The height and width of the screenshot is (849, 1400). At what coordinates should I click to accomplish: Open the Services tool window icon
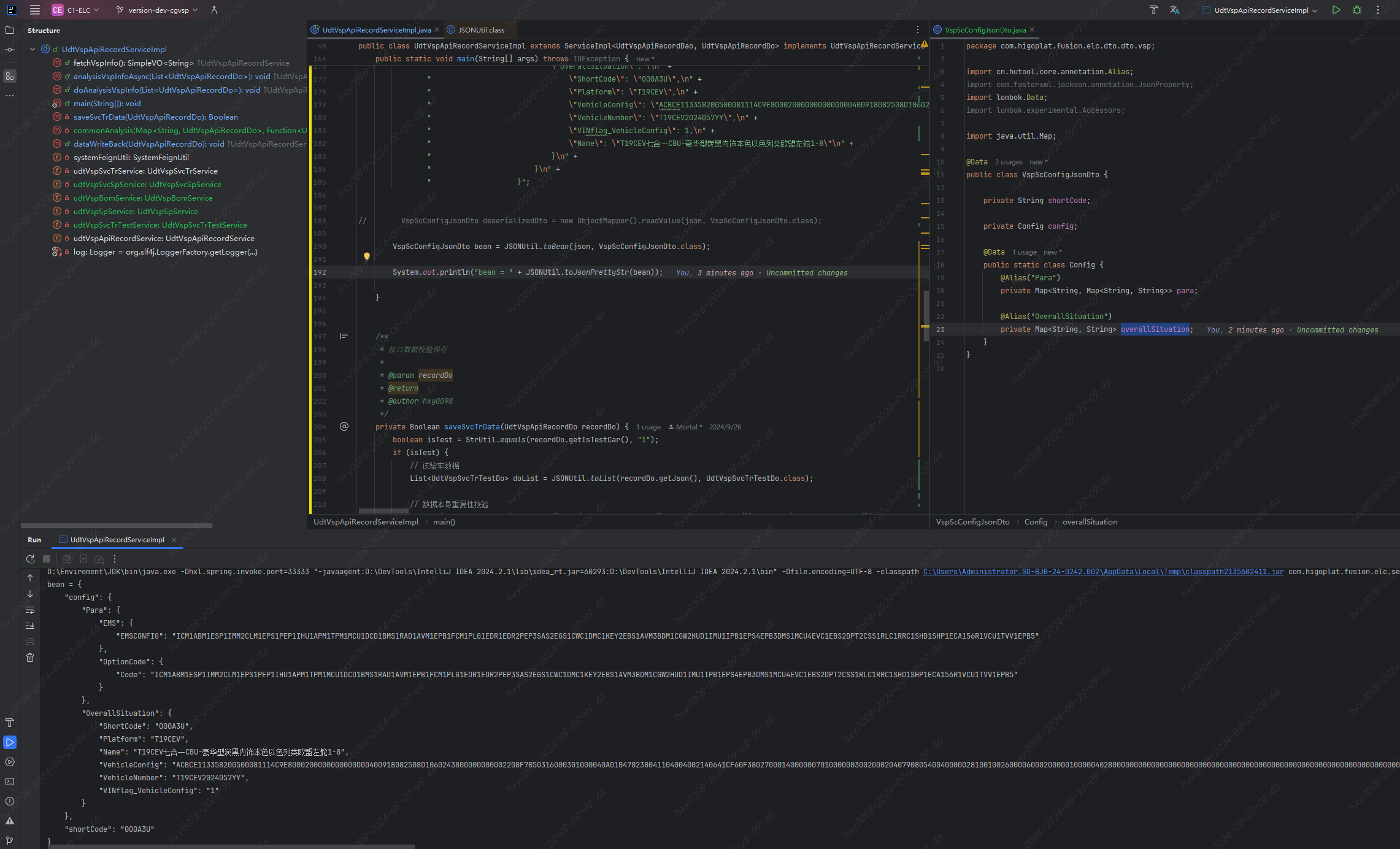click(x=10, y=762)
